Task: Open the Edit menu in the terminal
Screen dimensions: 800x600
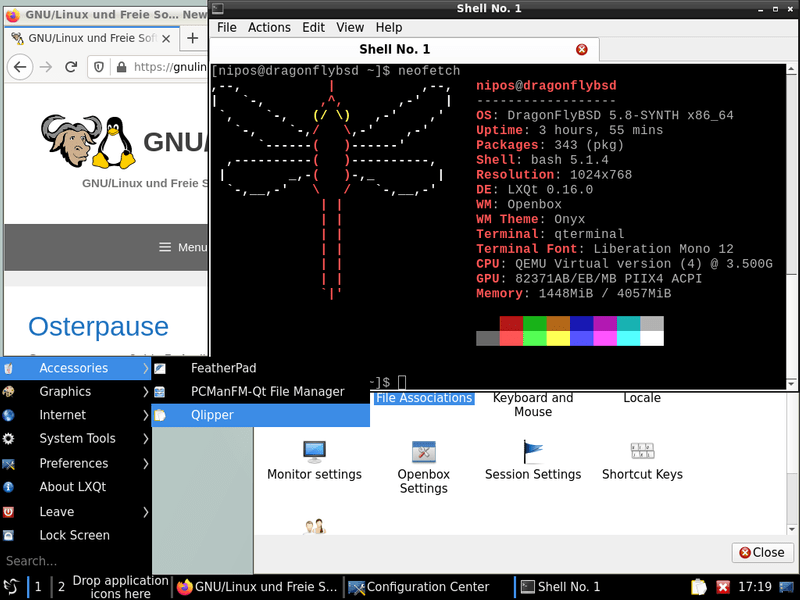Action: [x=313, y=28]
